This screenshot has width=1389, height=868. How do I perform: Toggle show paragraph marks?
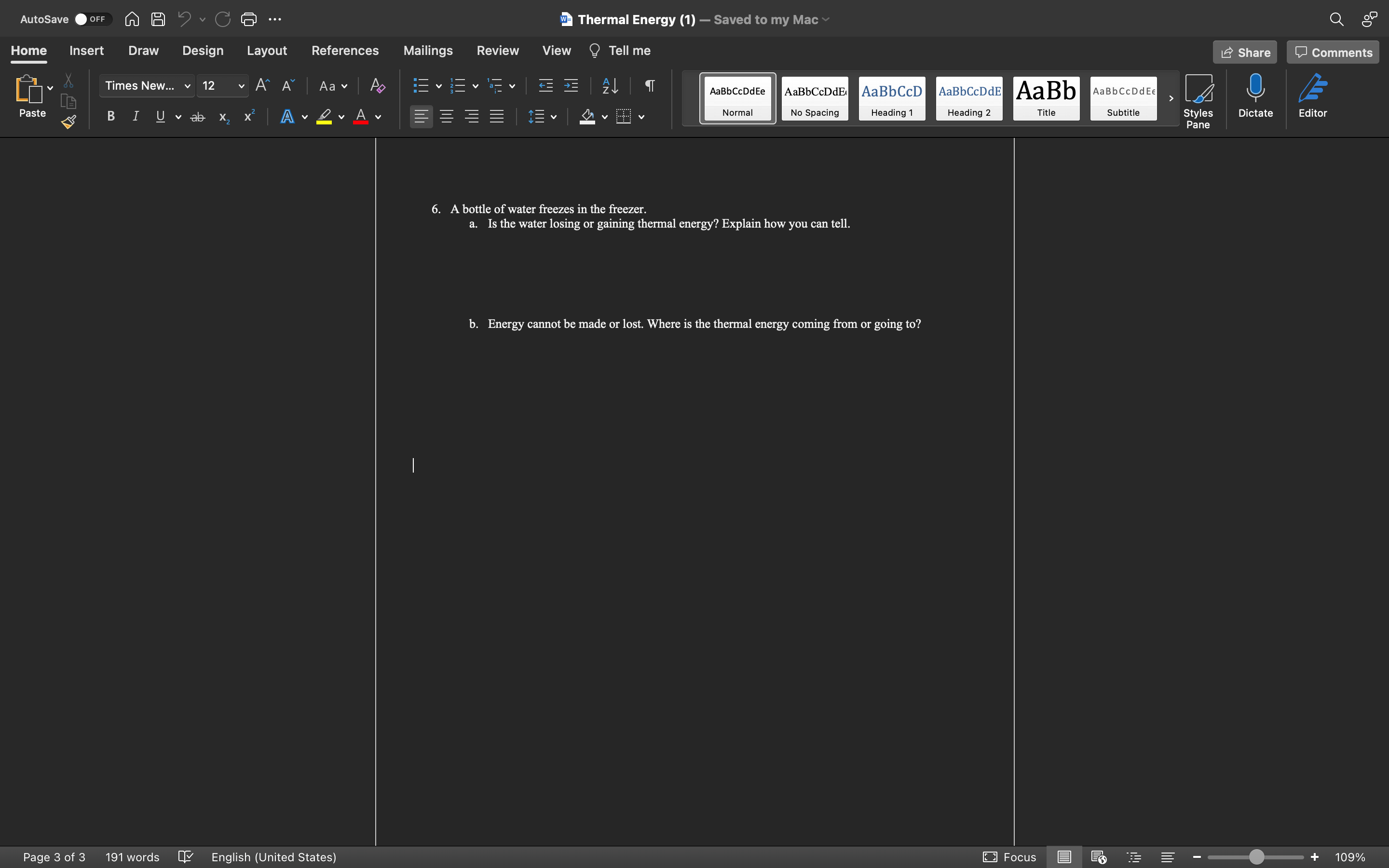pyautogui.click(x=650, y=85)
